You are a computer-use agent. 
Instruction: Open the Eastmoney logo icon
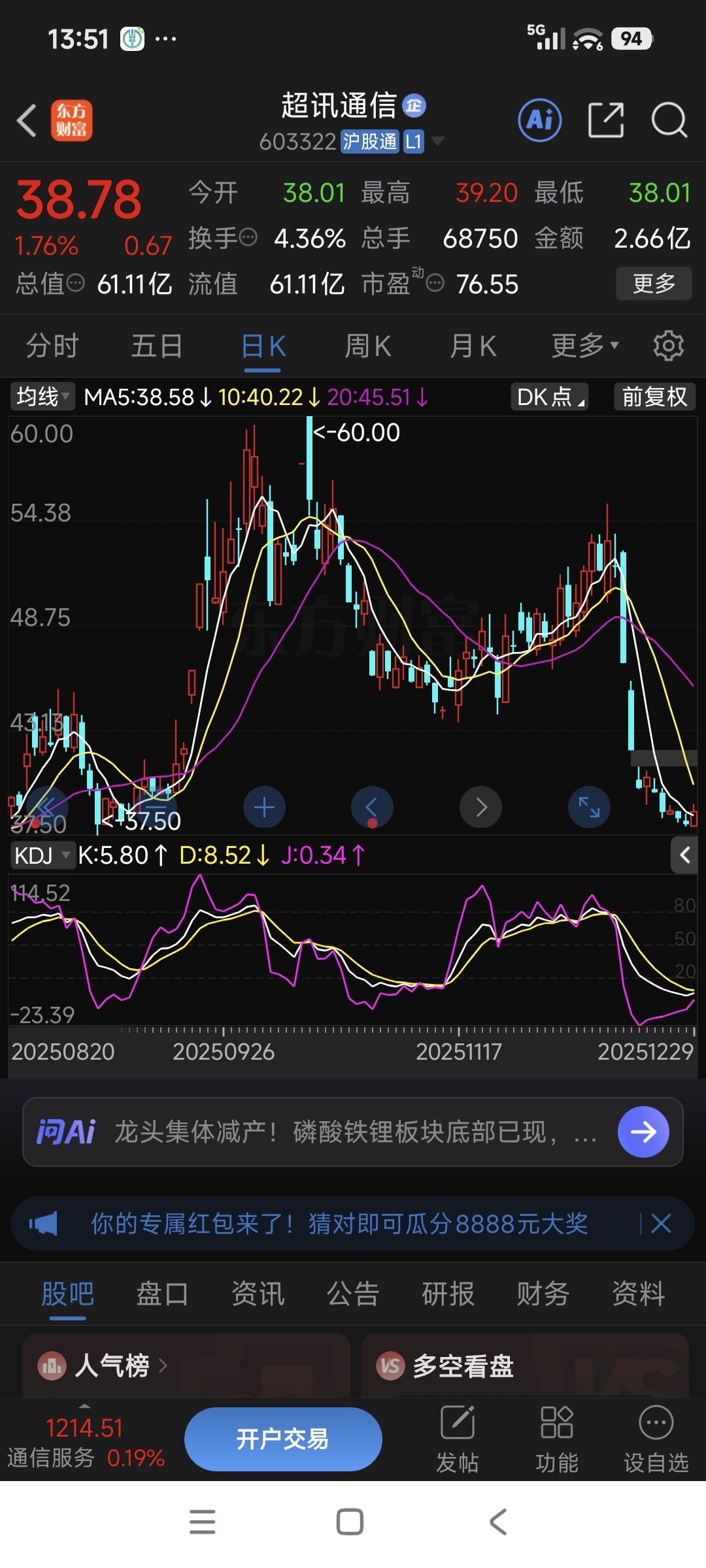pyautogui.click(x=72, y=121)
